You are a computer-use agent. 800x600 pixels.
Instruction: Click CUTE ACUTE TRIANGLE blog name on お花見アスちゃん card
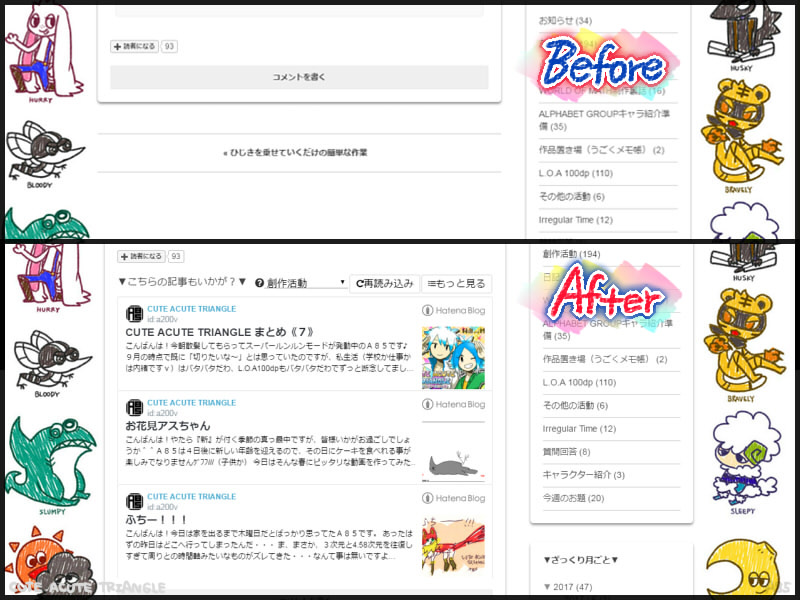pyautogui.click(x=191, y=403)
